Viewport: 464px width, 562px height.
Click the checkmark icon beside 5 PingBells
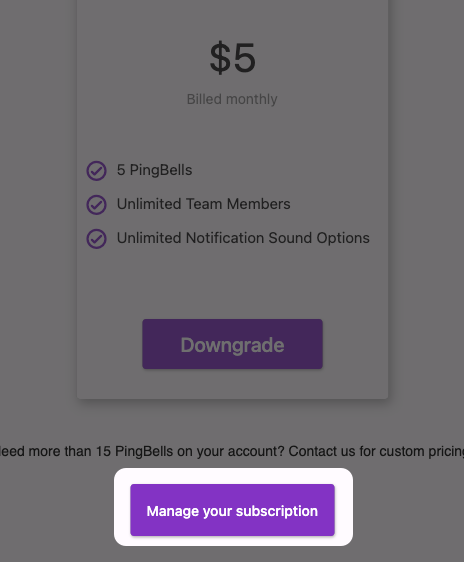96,171
